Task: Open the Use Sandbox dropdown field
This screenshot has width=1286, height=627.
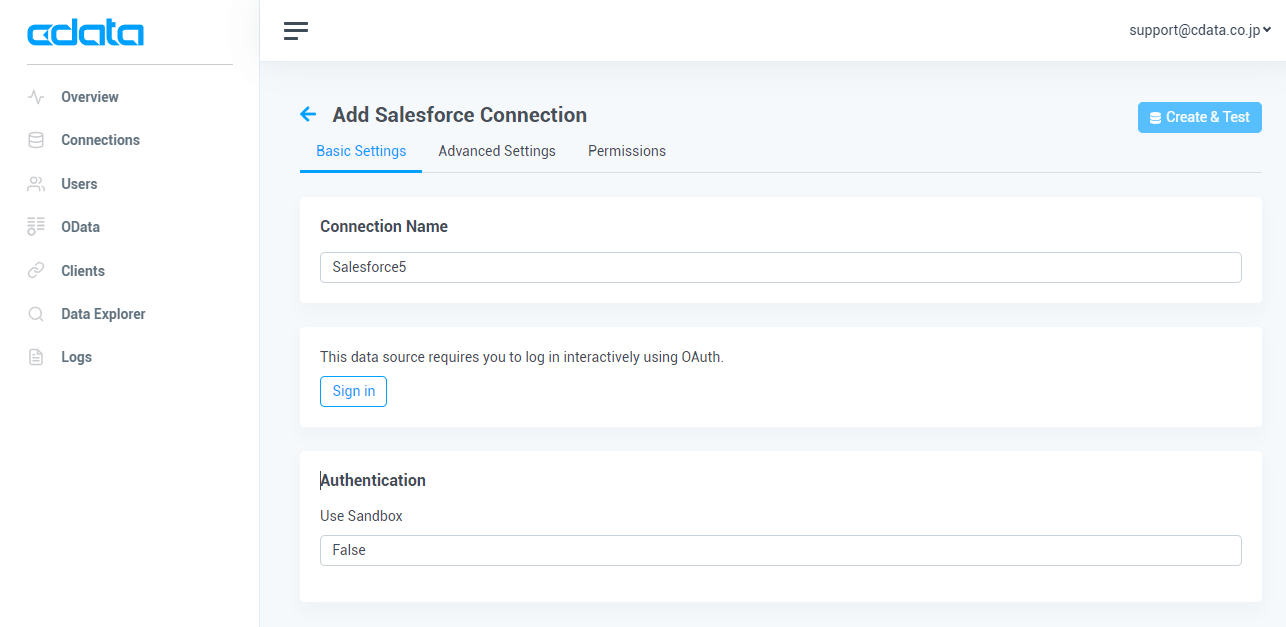Action: 780,550
